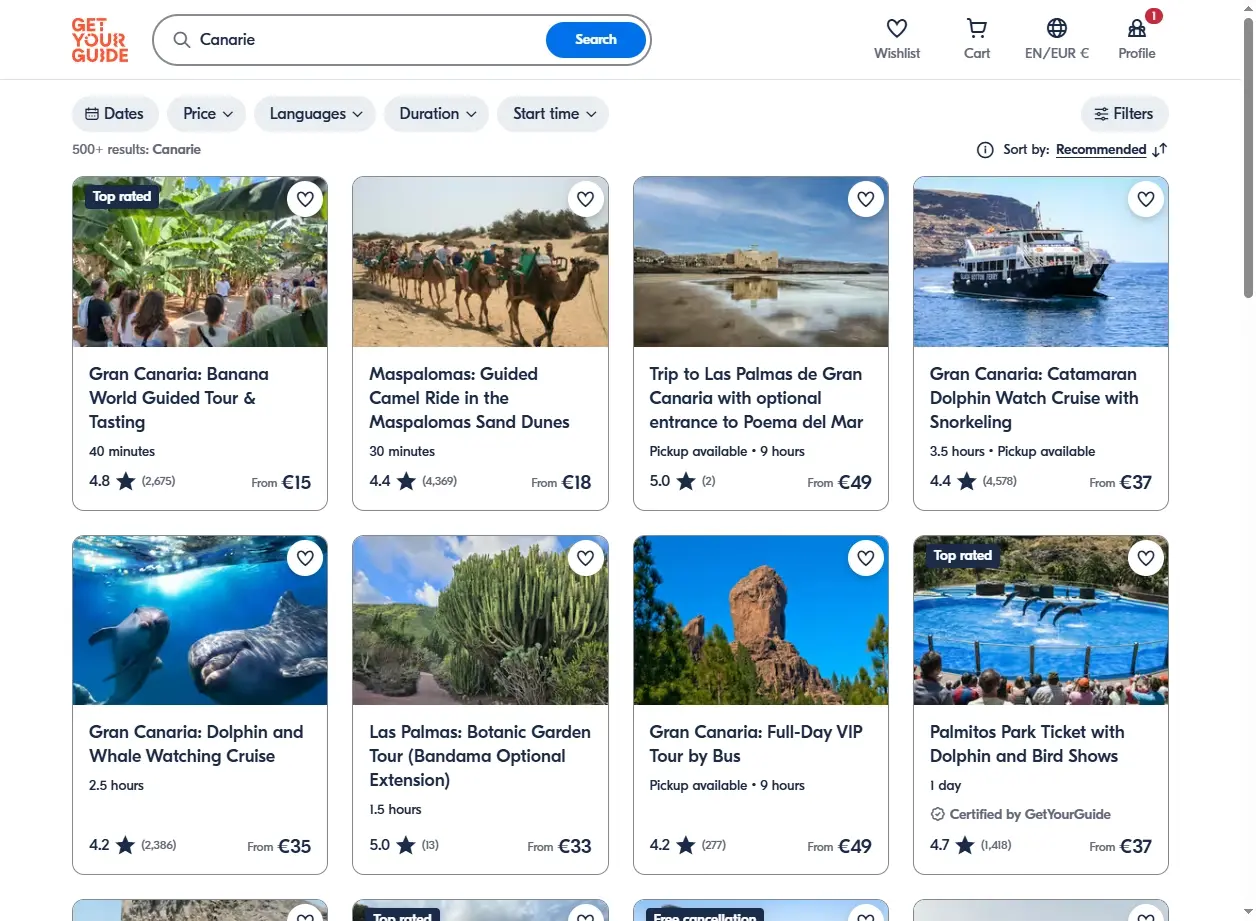The width and height of the screenshot is (1256, 921).
Task: Click the From €33 price
Action: point(559,846)
